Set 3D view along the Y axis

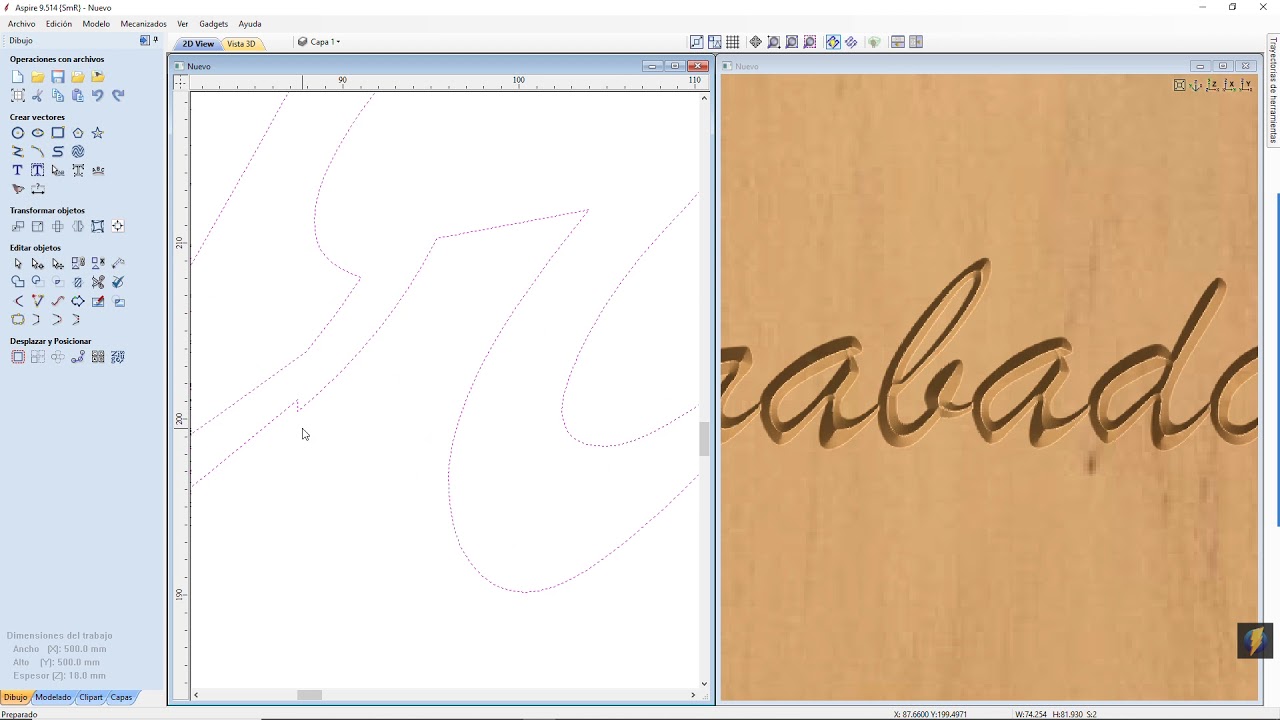point(1245,86)
